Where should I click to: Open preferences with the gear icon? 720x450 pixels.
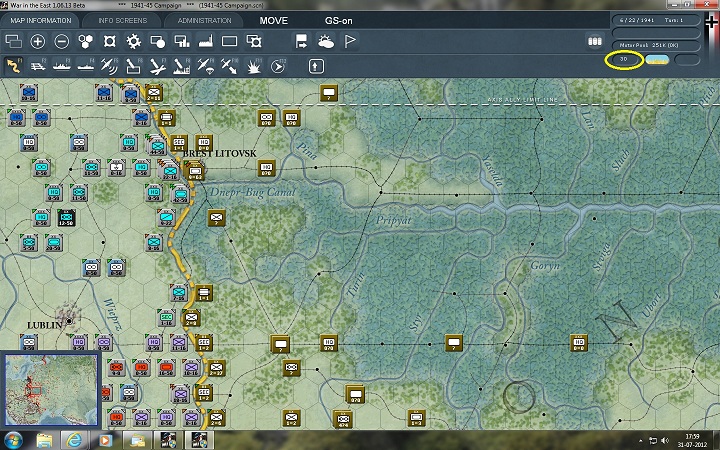coord(134,42)
